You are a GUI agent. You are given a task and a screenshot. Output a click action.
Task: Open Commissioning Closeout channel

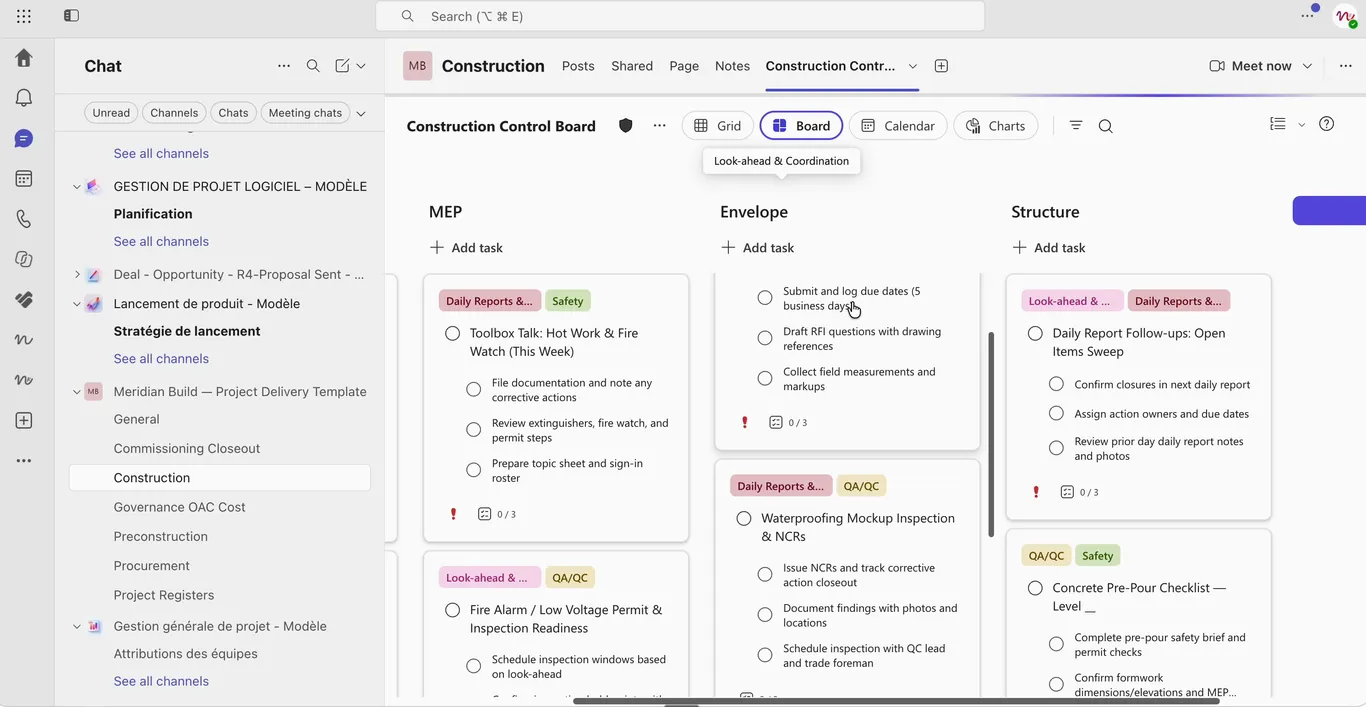pos(187,449)
